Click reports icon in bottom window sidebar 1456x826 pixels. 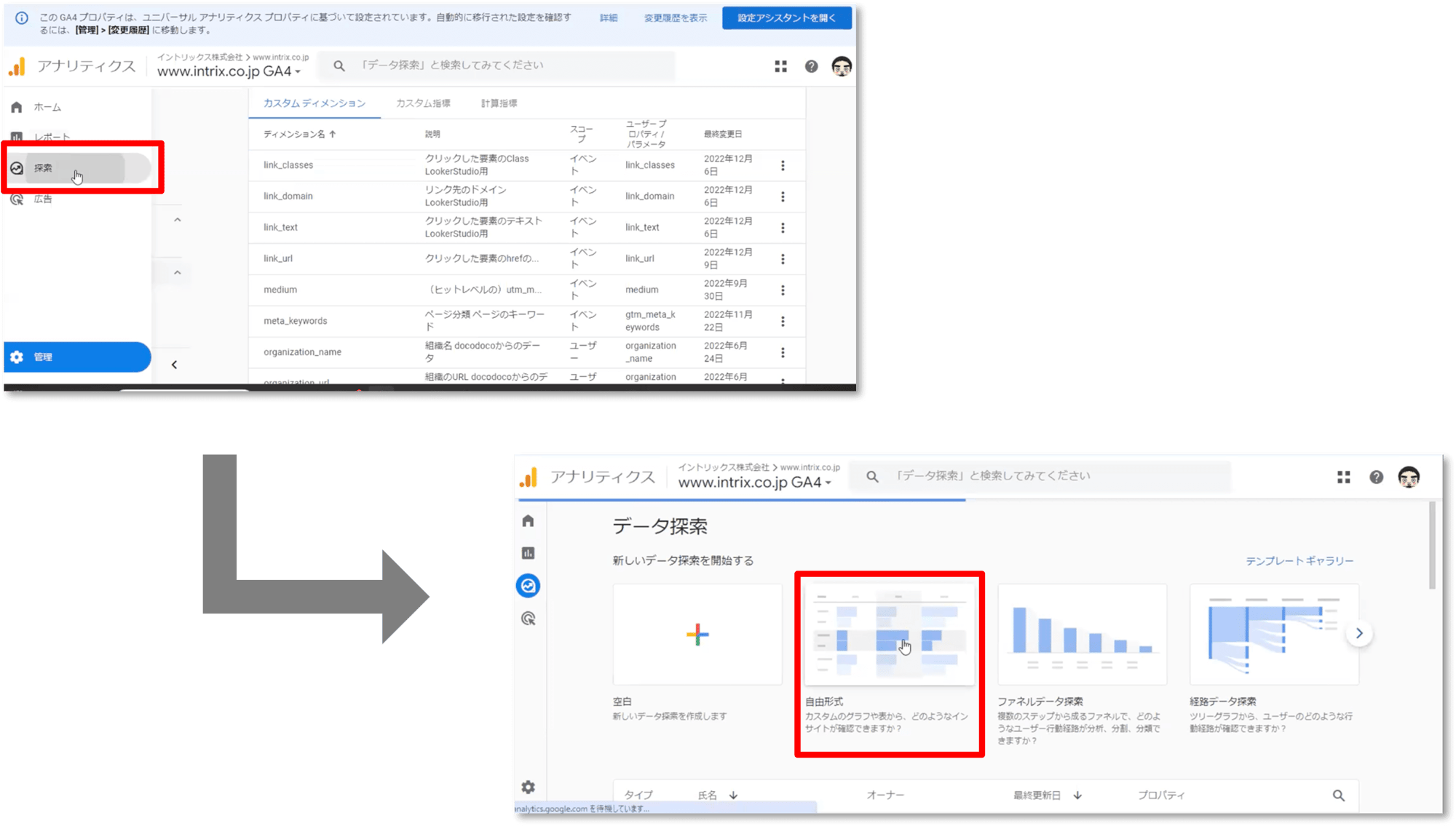[x=529, y=554]
